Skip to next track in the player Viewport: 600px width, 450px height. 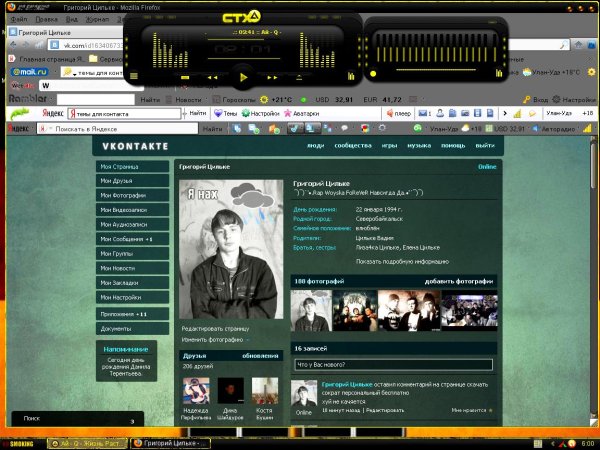(x=272, y=78)
